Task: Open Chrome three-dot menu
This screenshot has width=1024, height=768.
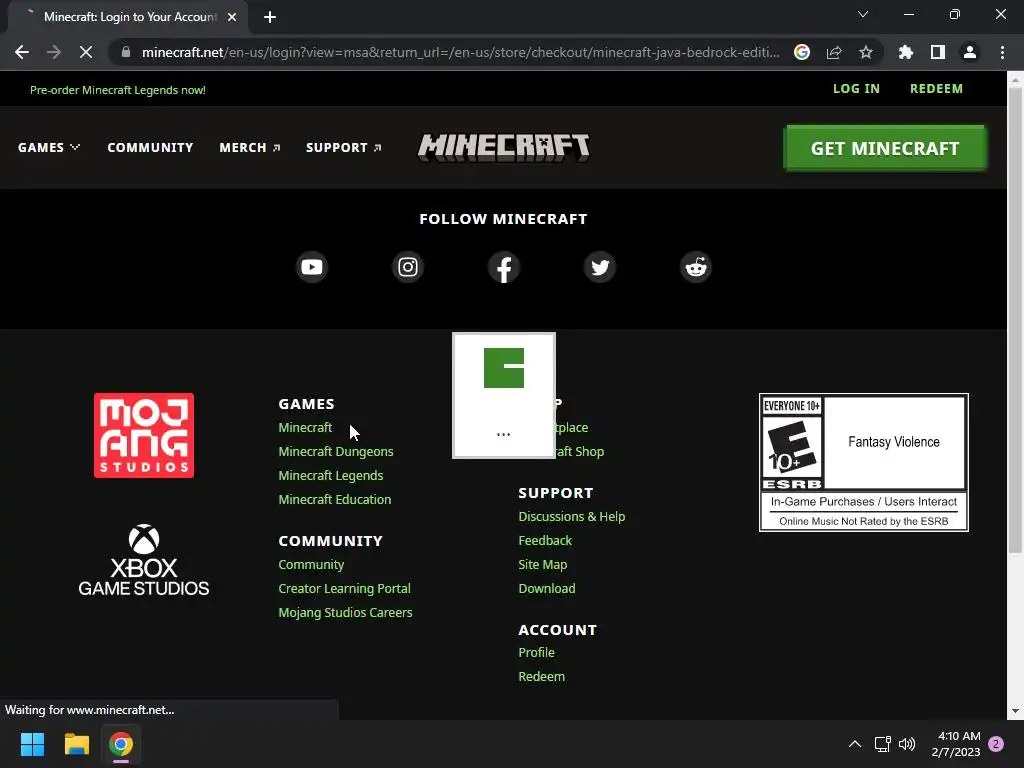Action: [x=1002, y=52]
